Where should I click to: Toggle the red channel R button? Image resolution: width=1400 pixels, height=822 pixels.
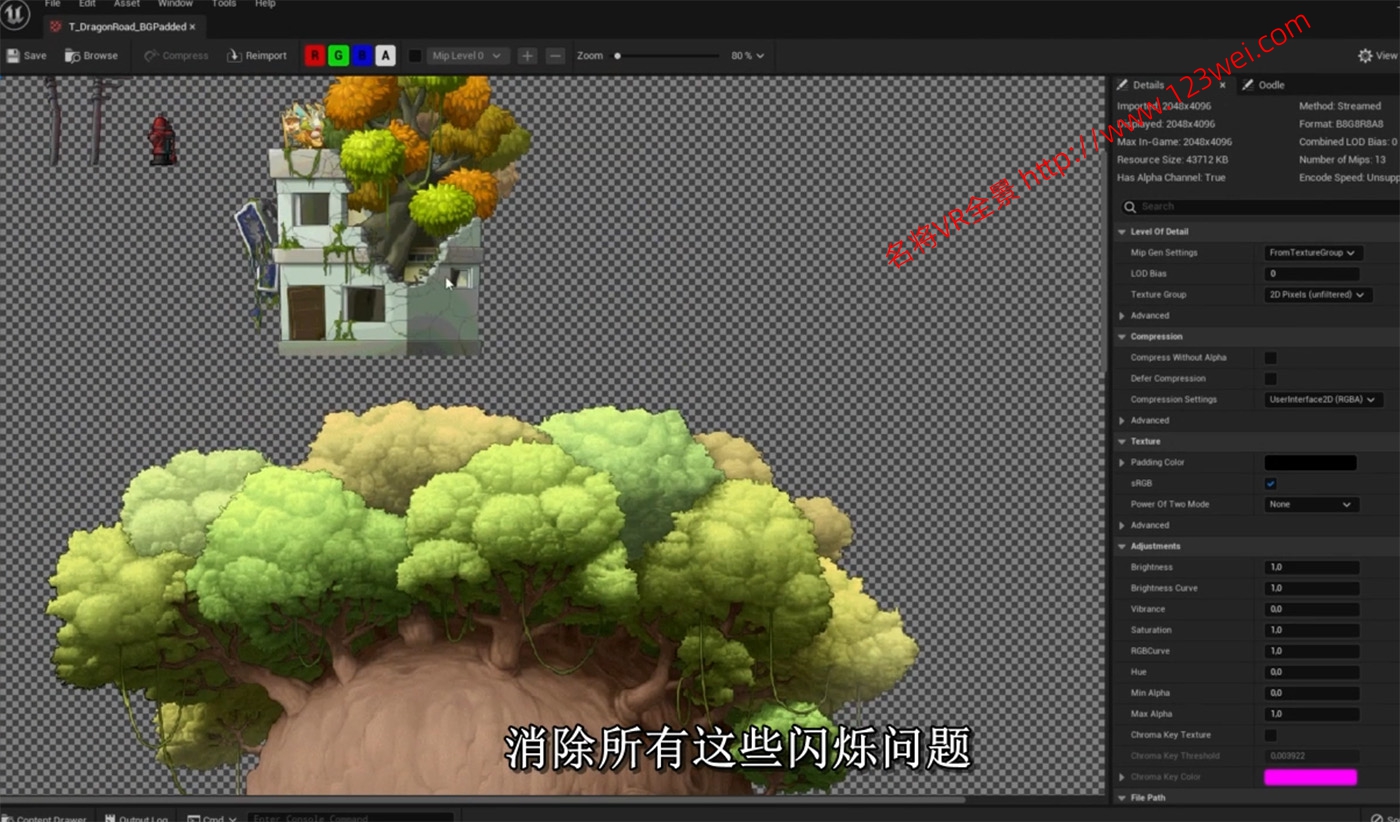[x=315, y=56]
